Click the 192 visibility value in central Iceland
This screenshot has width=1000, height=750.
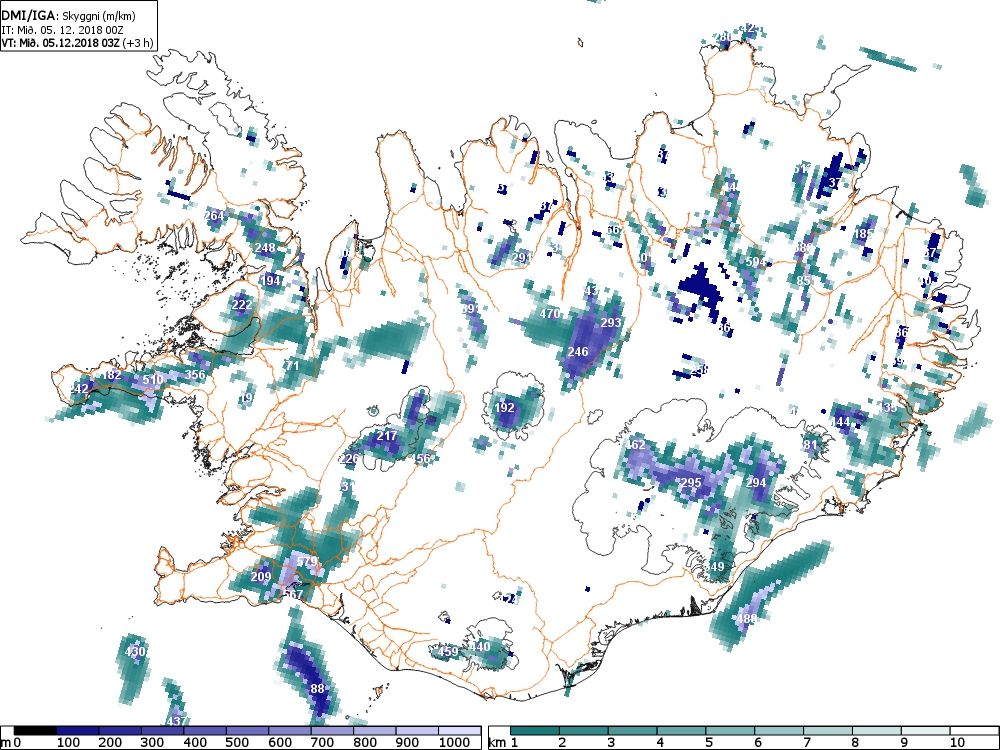point(504,408)
